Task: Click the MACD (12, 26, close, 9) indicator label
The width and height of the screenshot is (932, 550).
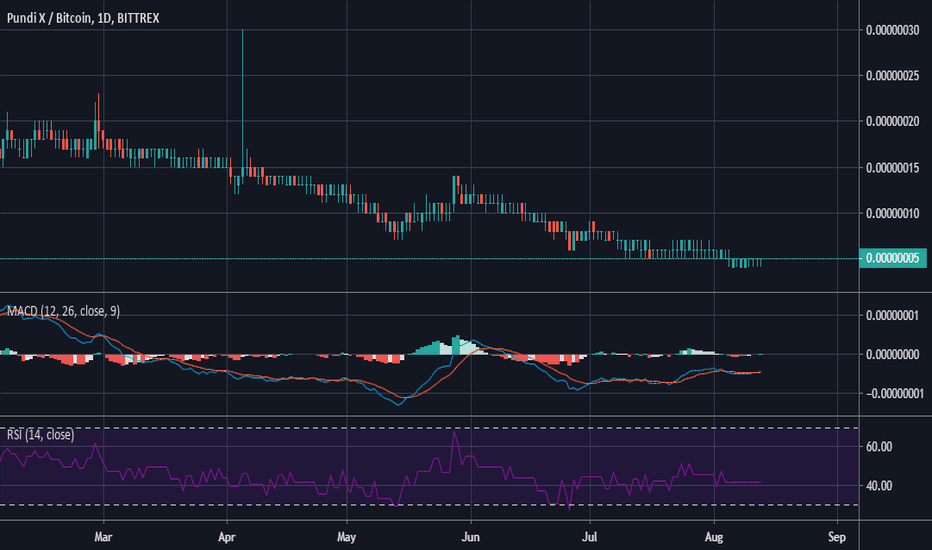Action: (63, 311)
